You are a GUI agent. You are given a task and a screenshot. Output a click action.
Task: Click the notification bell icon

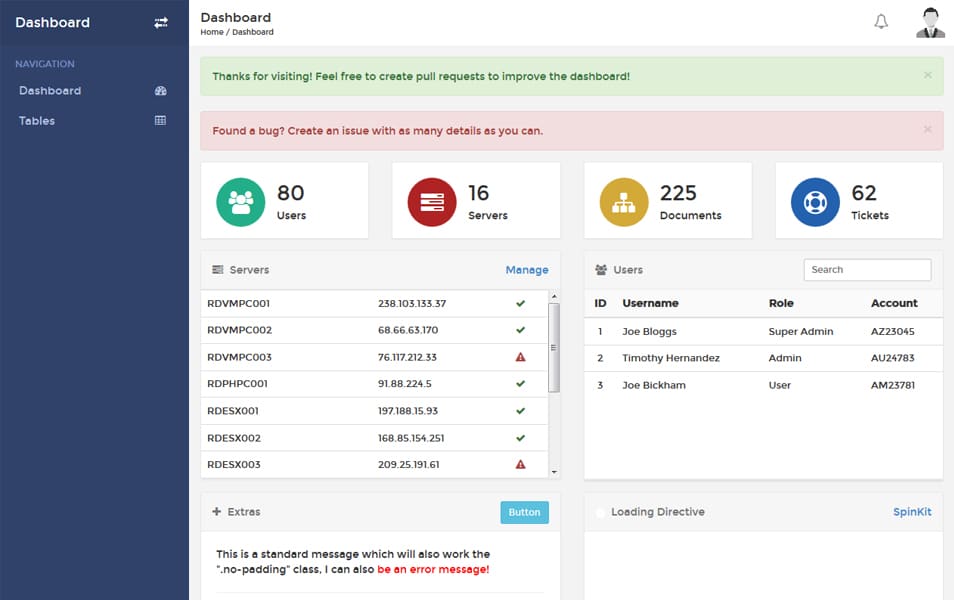881,21
